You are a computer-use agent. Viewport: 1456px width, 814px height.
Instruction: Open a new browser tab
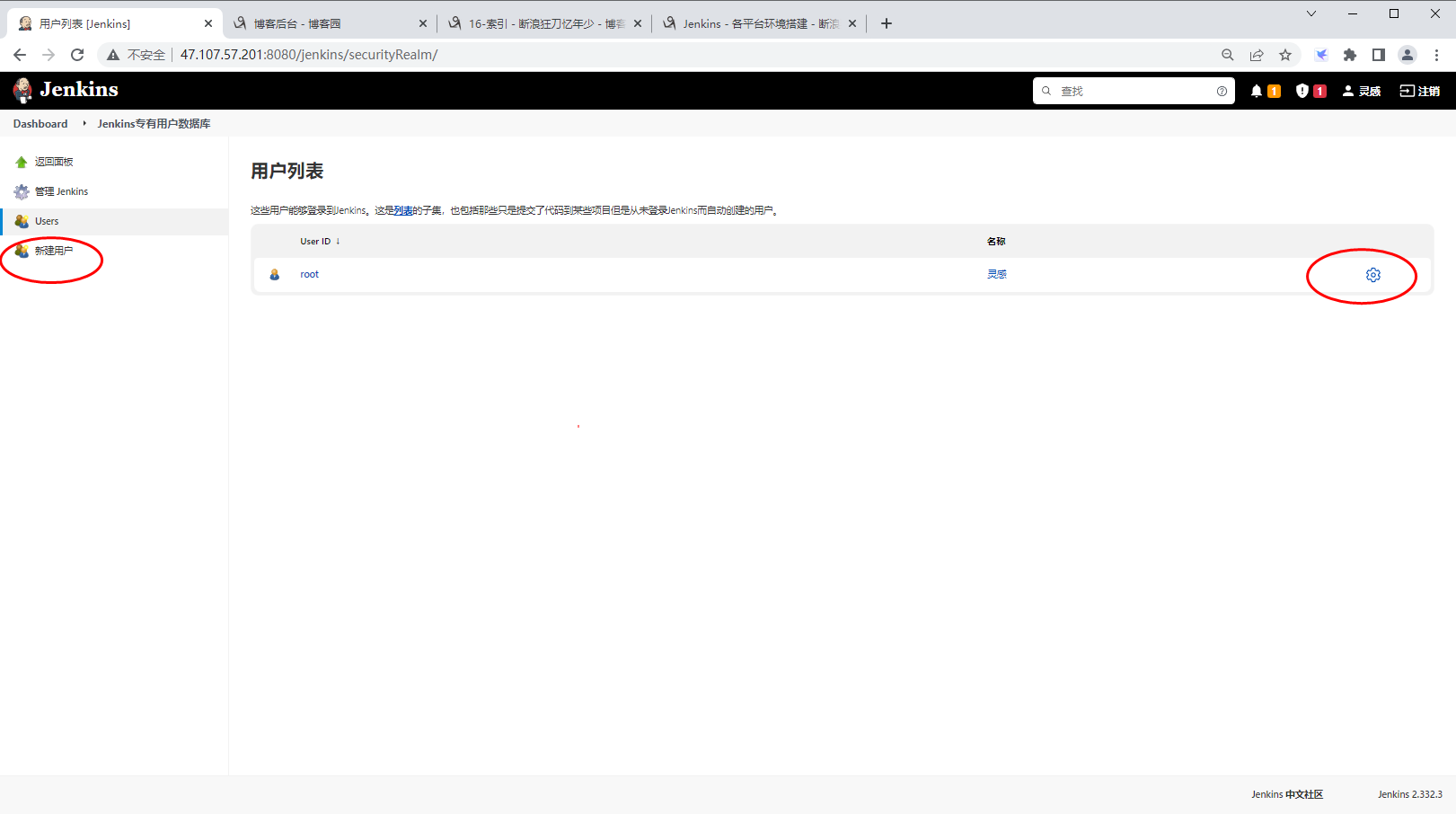tap(887, 23)
